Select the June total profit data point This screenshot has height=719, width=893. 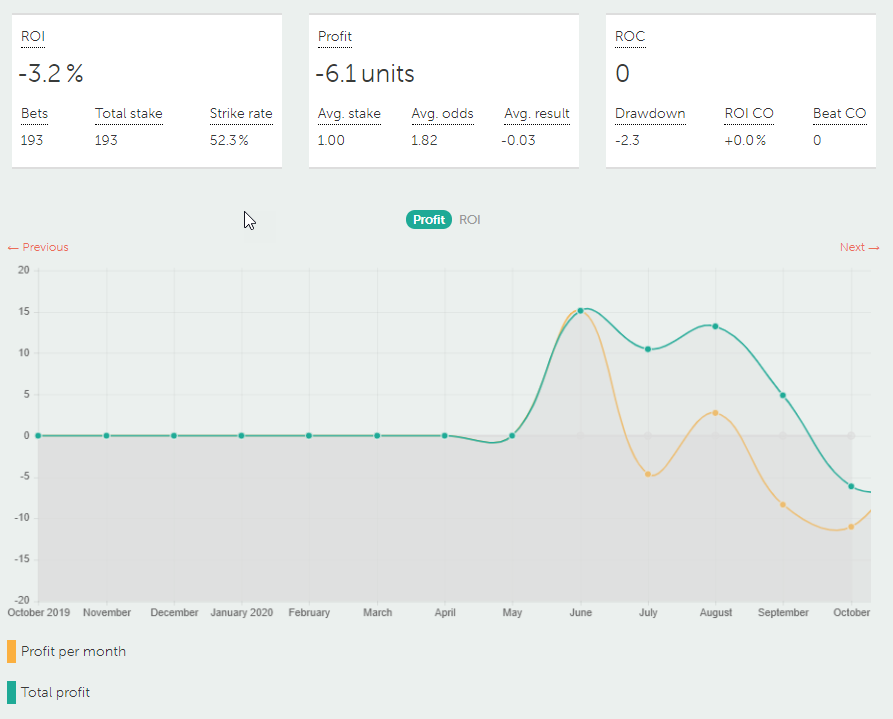point(580,311)
